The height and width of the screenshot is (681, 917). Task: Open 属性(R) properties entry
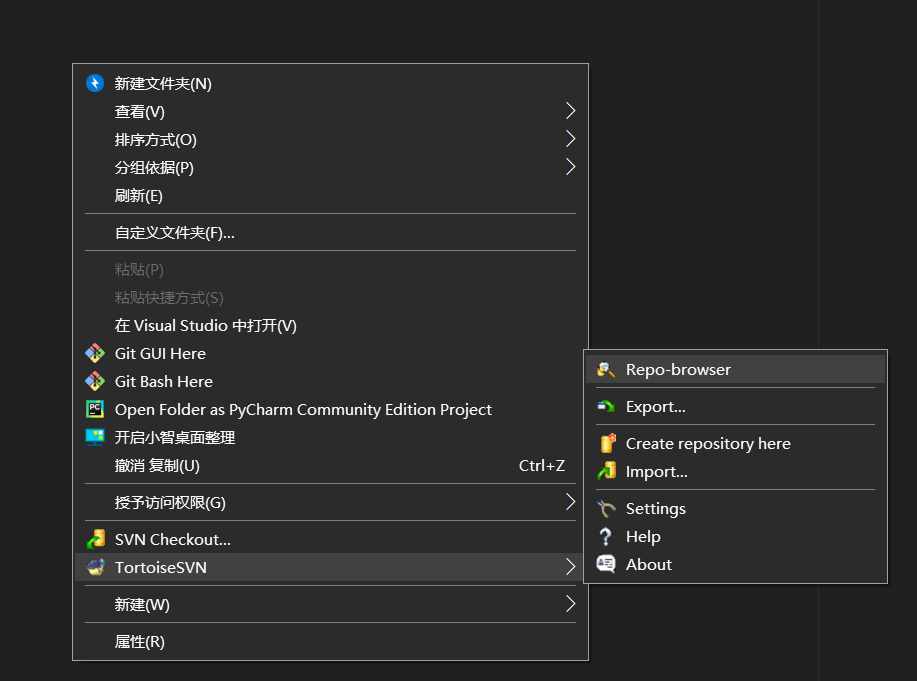tap(140, 642)
